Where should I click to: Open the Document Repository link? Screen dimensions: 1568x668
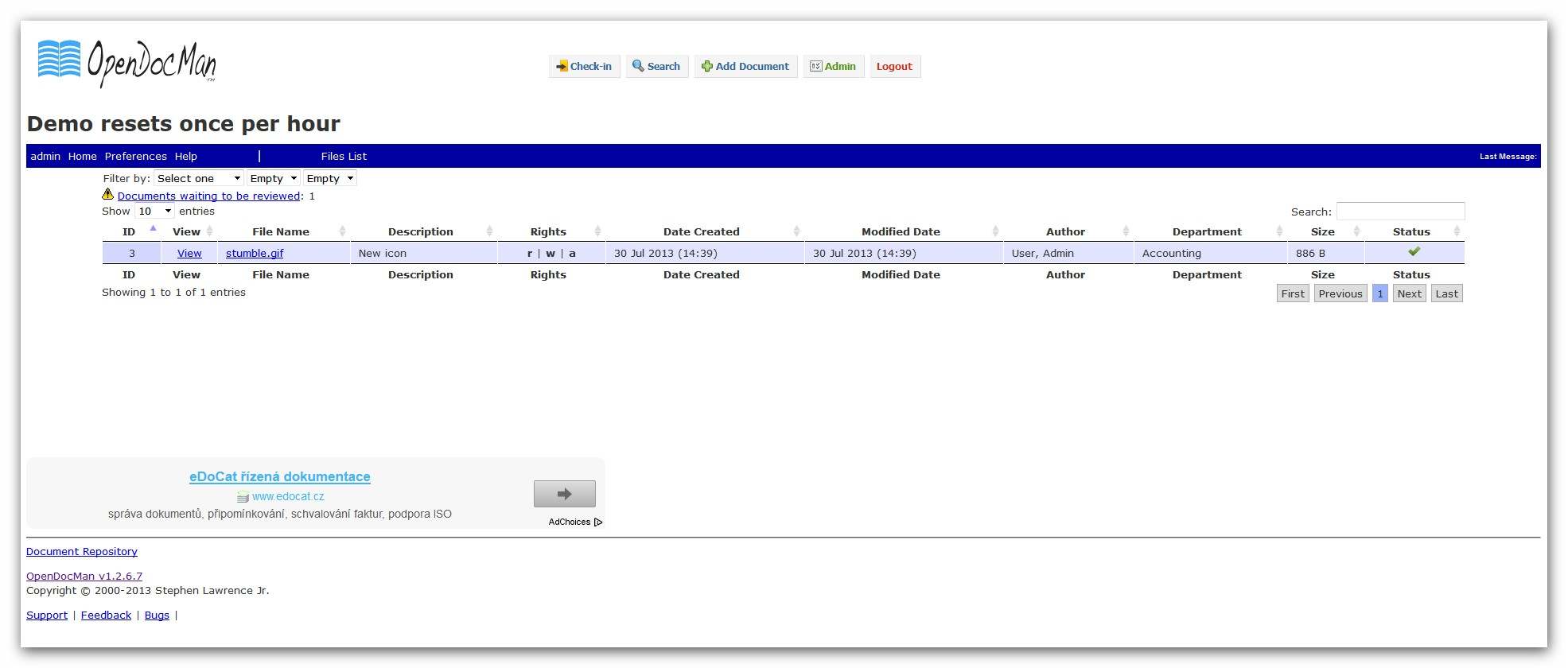click(82, 551)
